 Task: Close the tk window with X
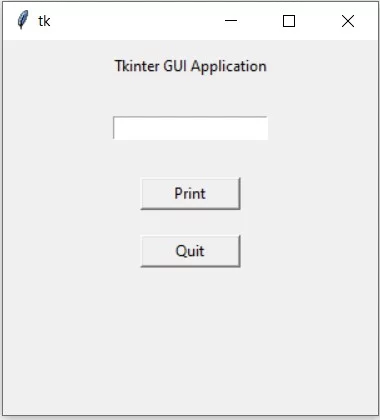coord(348,21)
